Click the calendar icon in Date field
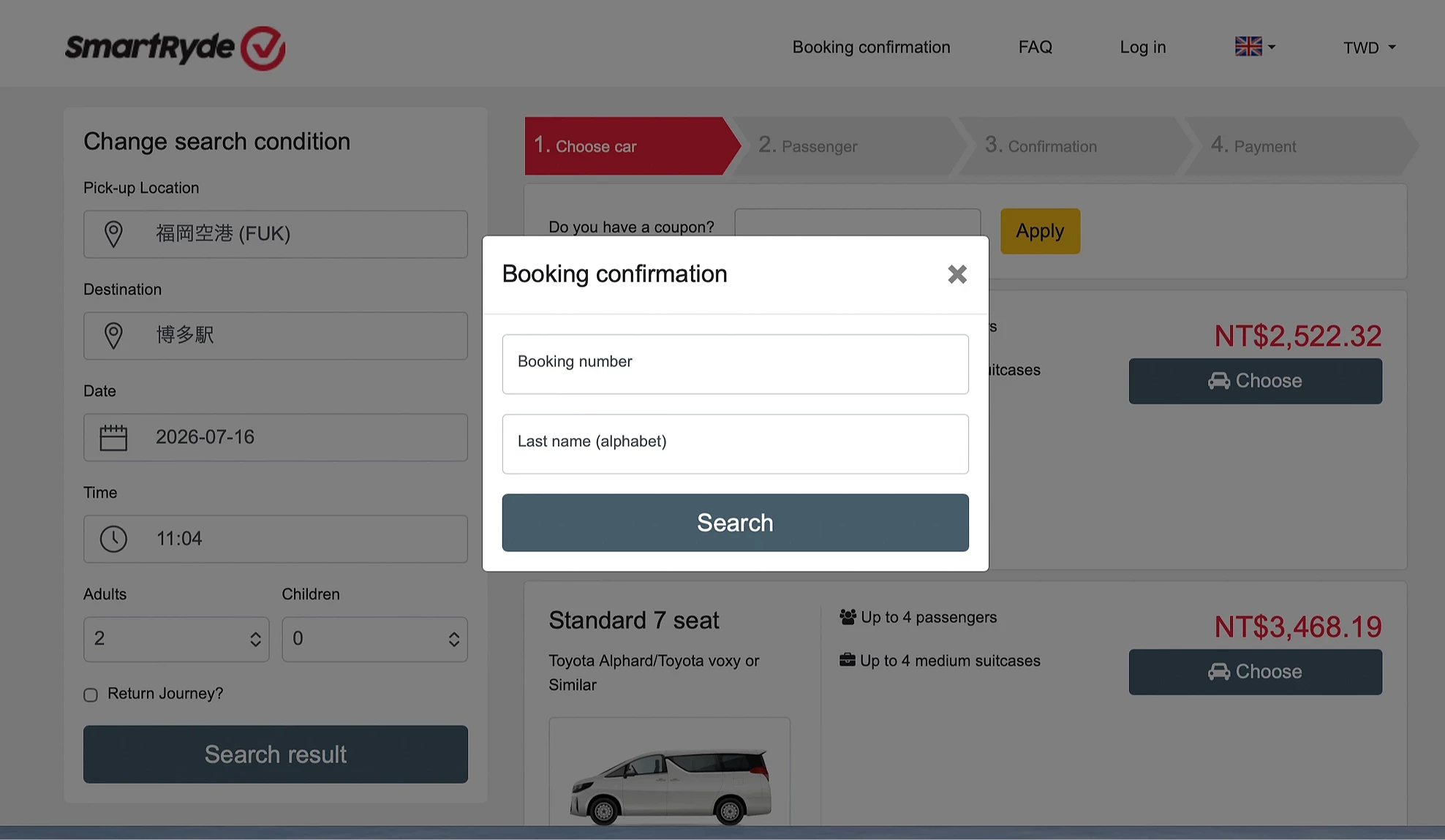 point(113,437)
